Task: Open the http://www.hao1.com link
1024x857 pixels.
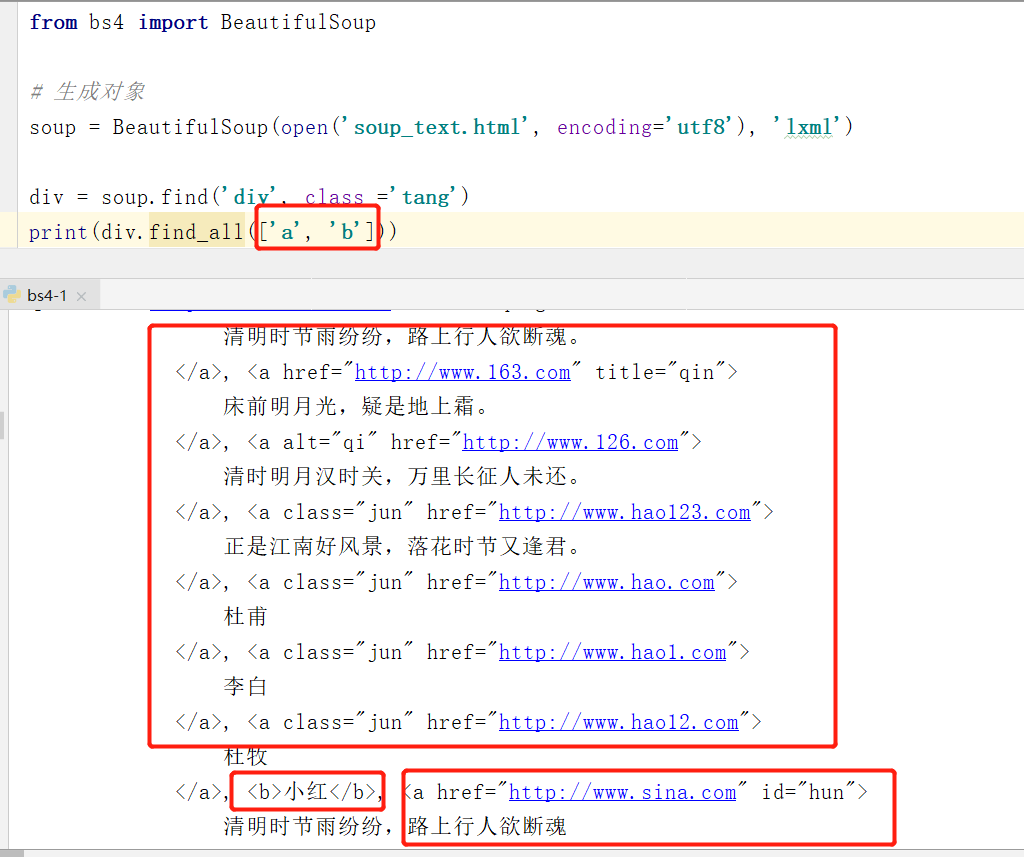Action: coord(613,652)
